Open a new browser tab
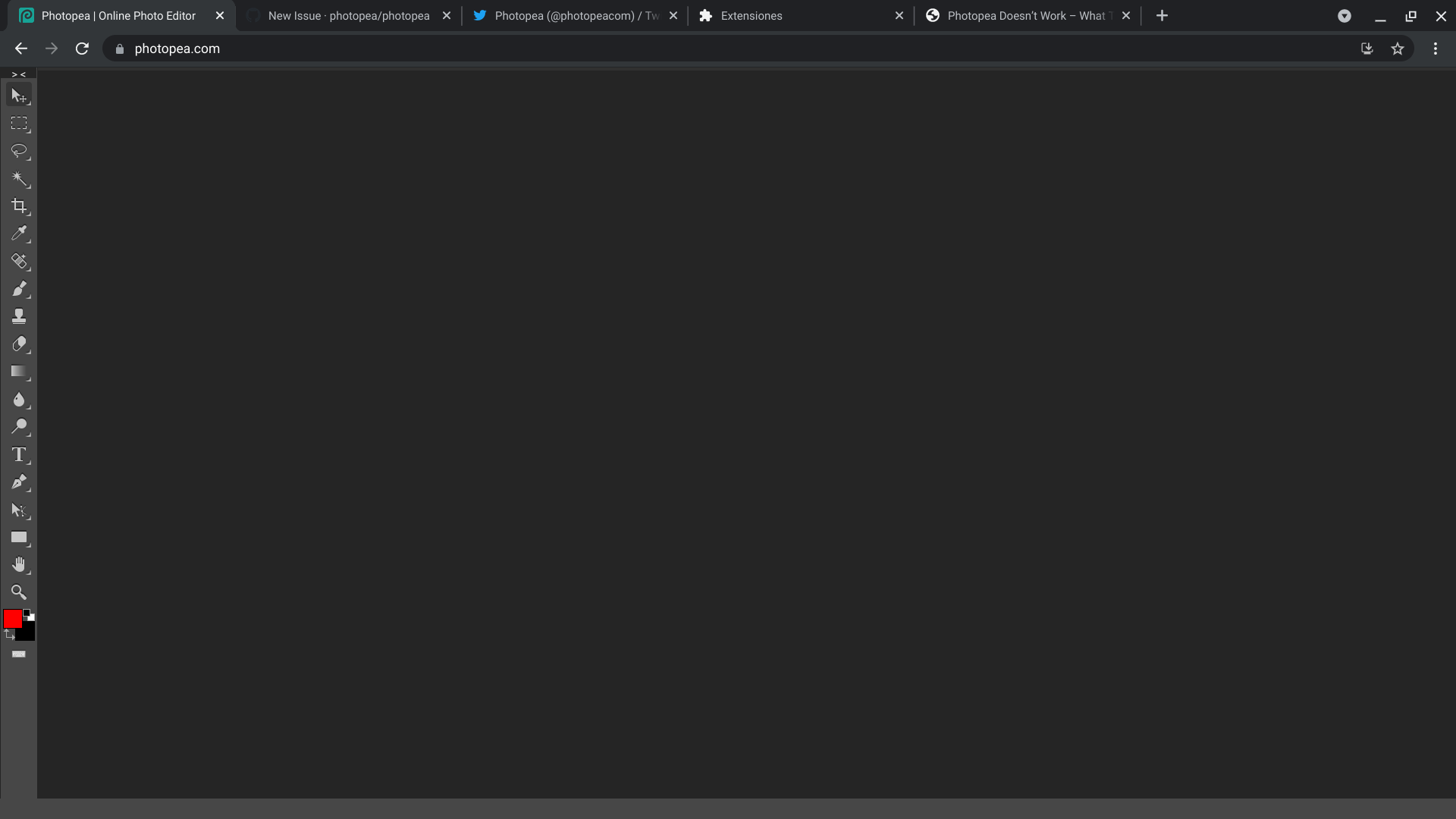1456x819 pixels. [1162, 15]
